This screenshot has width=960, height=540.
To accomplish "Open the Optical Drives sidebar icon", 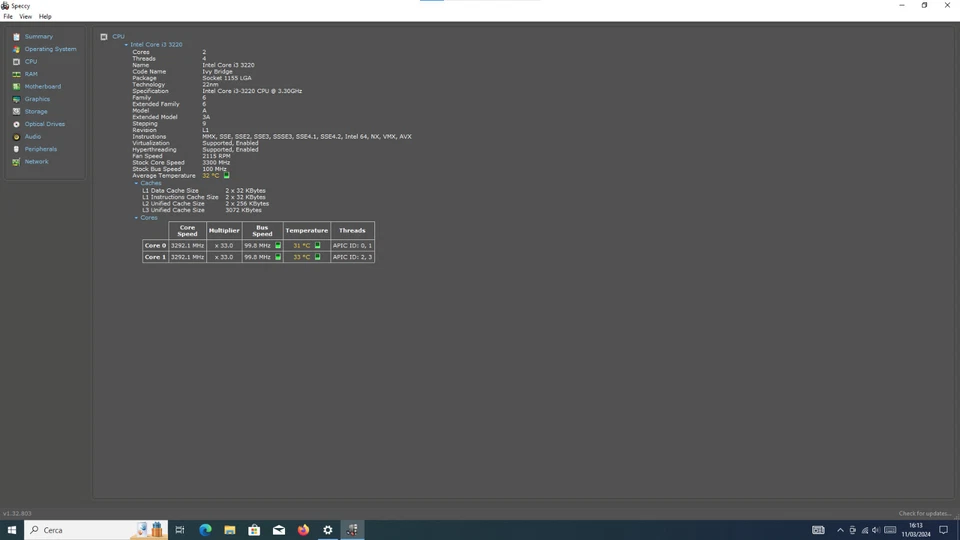I will 17,124.
